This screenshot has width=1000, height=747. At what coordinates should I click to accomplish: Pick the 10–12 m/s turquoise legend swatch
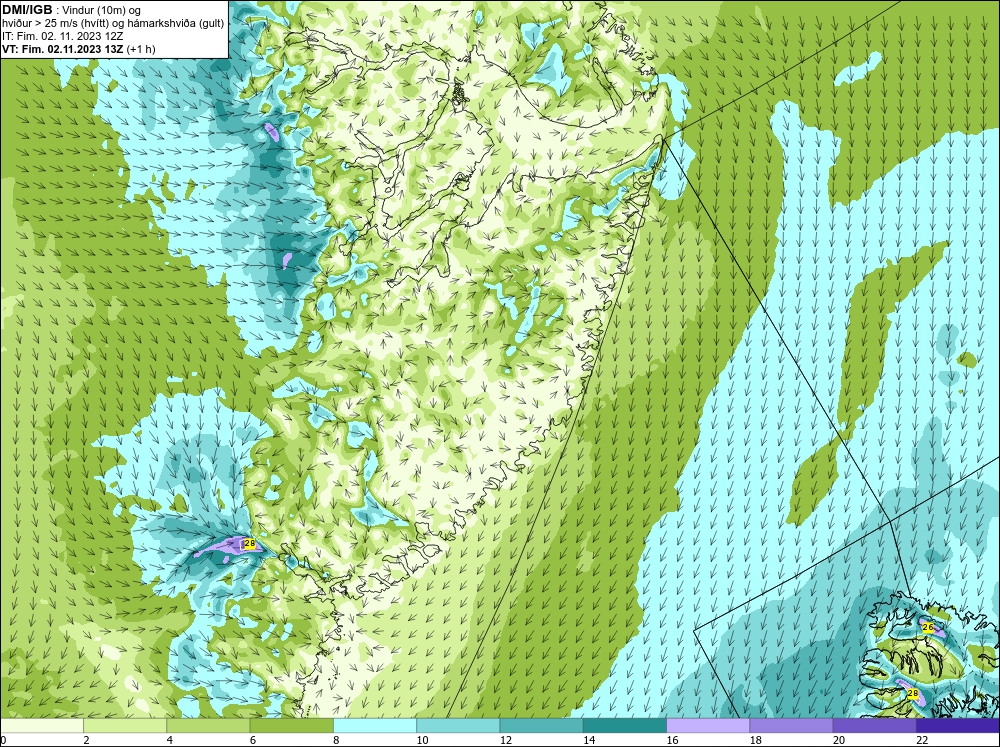458,726
